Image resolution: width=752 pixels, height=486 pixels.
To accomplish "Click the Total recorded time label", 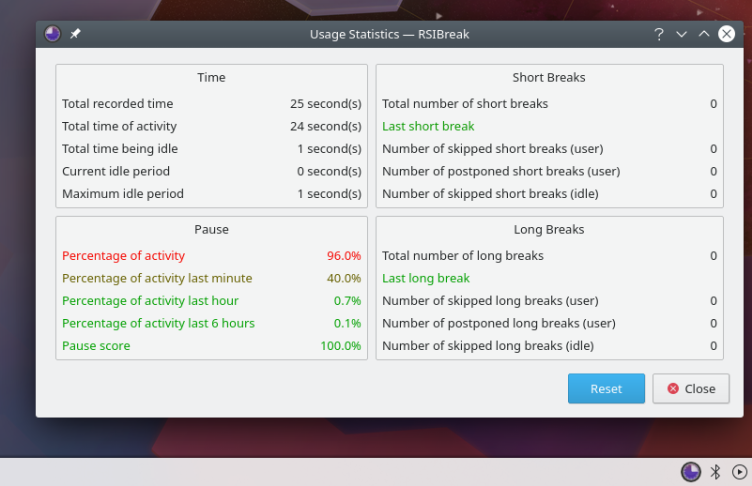I will [117, 103].
